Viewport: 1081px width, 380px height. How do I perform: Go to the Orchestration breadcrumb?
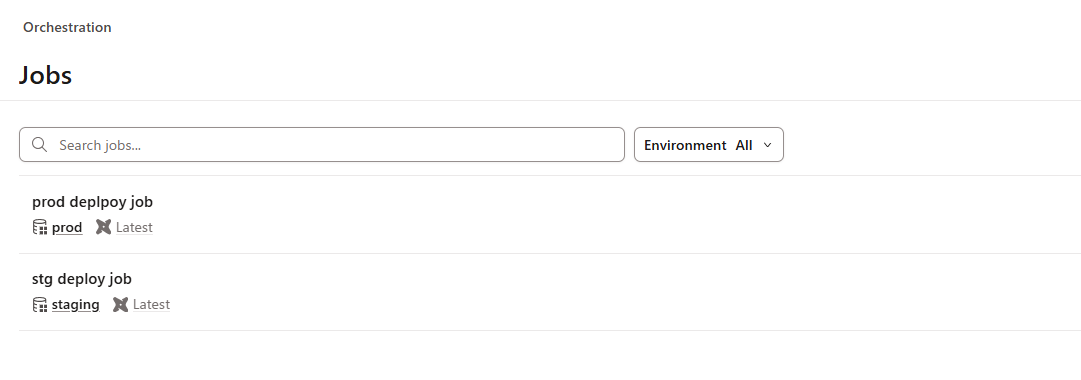point(67,28)
